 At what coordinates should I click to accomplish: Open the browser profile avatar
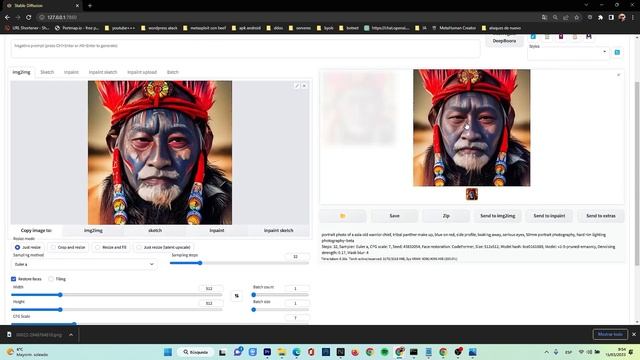tap(622, 17)
